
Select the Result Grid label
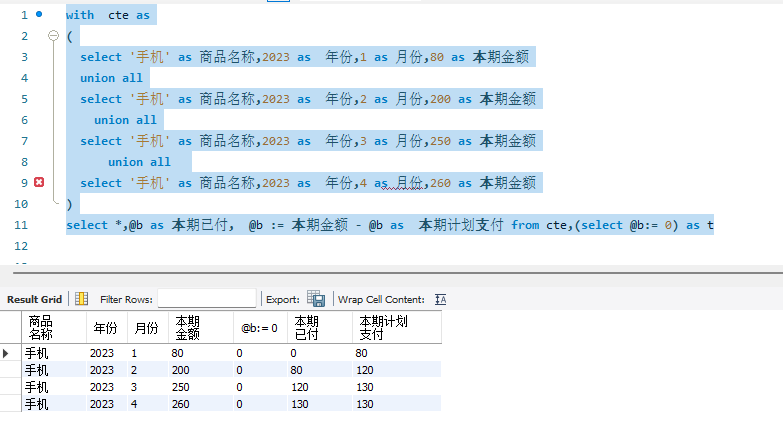pos(34,300)
